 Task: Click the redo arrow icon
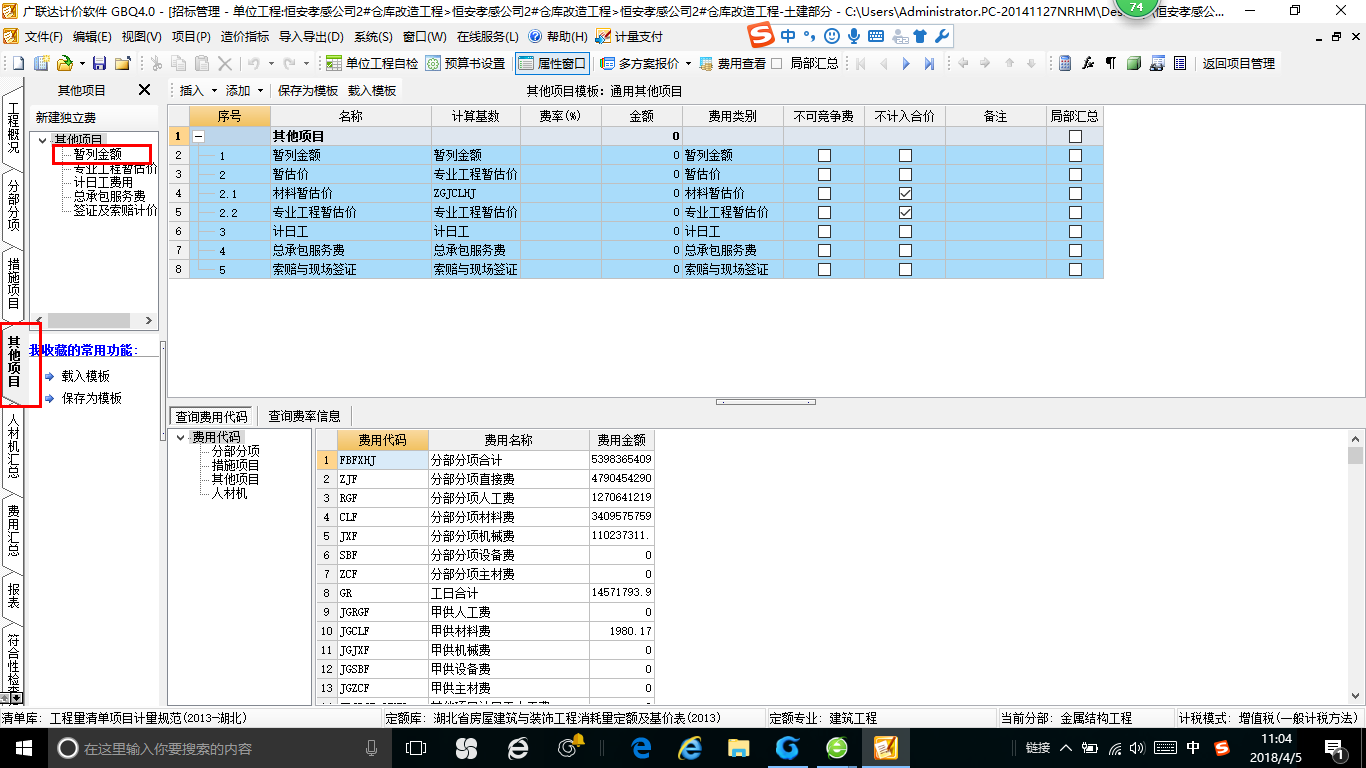point(290,63)
